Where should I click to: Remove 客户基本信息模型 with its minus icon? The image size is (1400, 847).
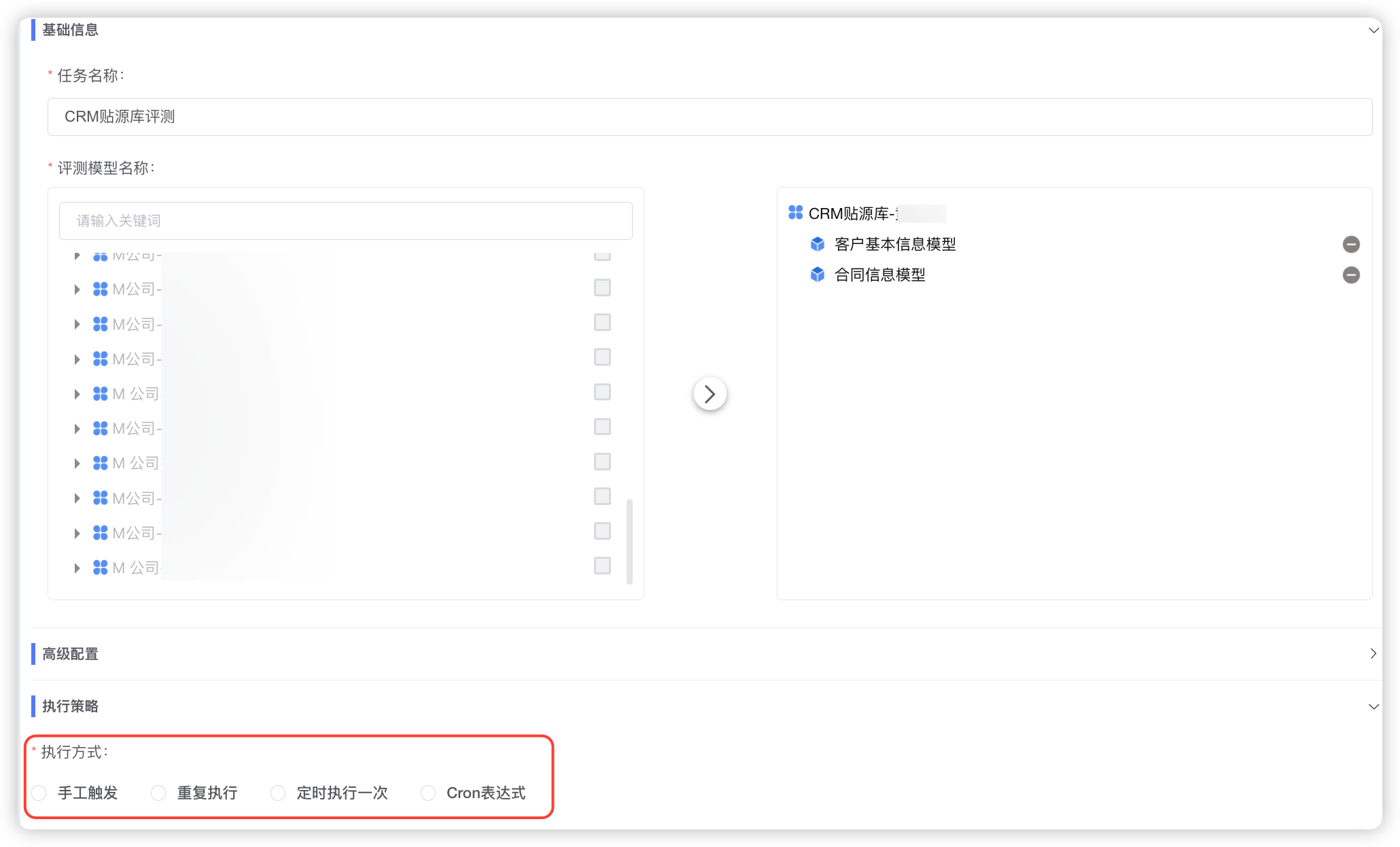pos(1351,245)
